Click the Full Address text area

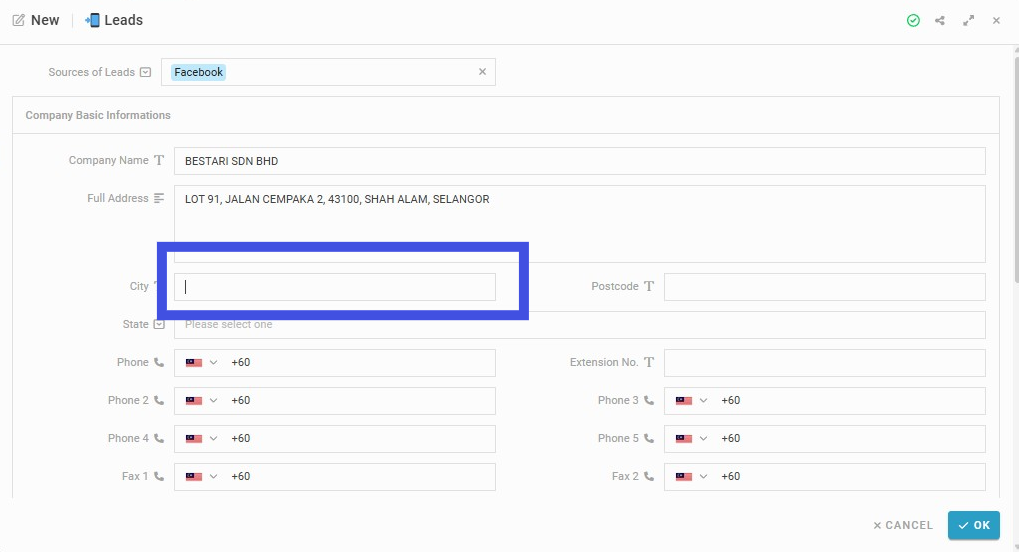[580, 224]
